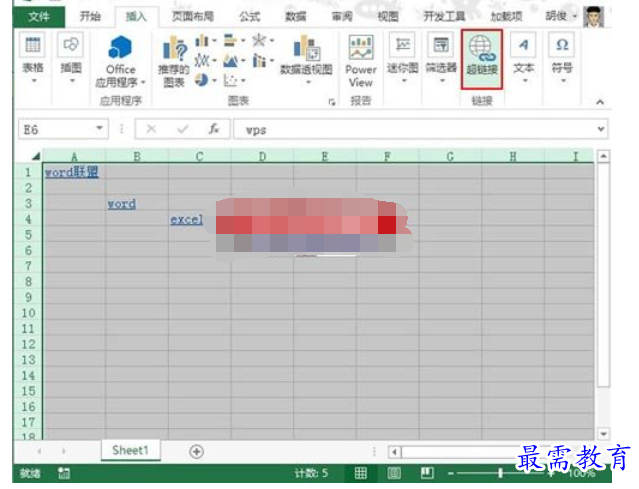Switch to page layout view
The width and height of the screenshot is (639, 489).
[x=394, y=473]
